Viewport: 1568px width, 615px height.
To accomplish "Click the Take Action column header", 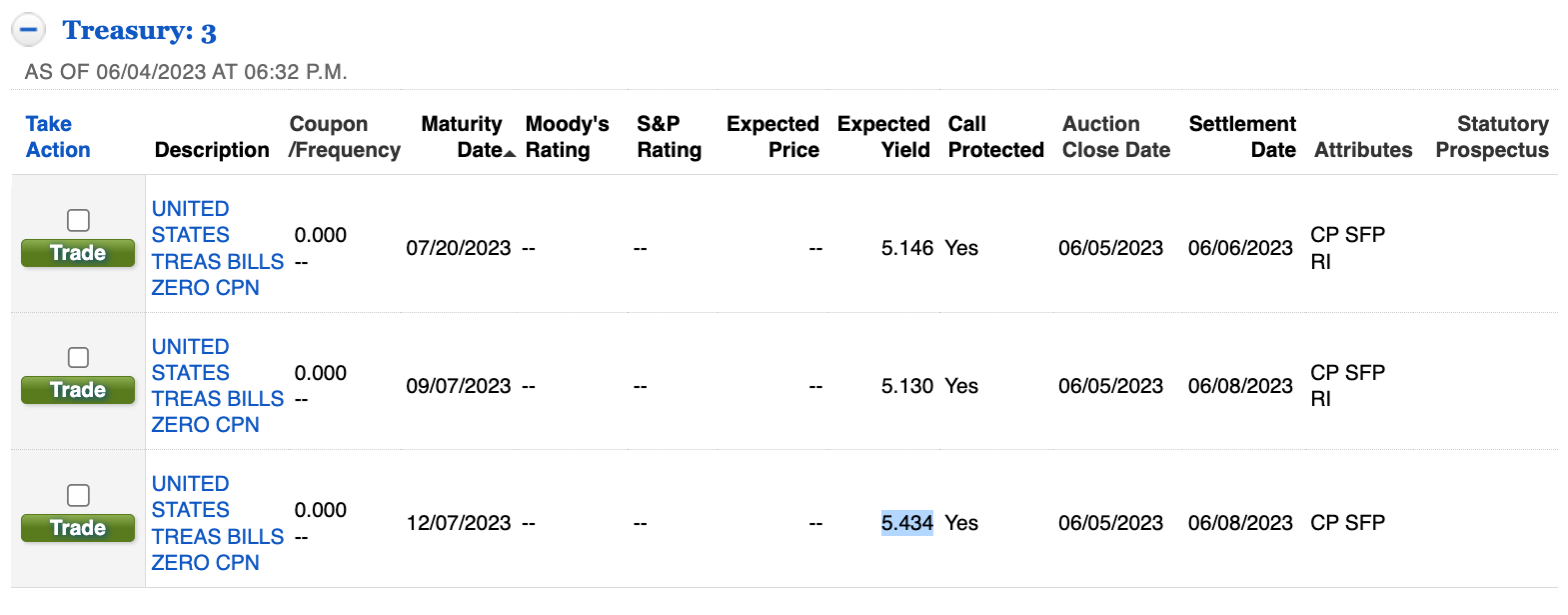I will pyautogui.click(x=58, y=137).
